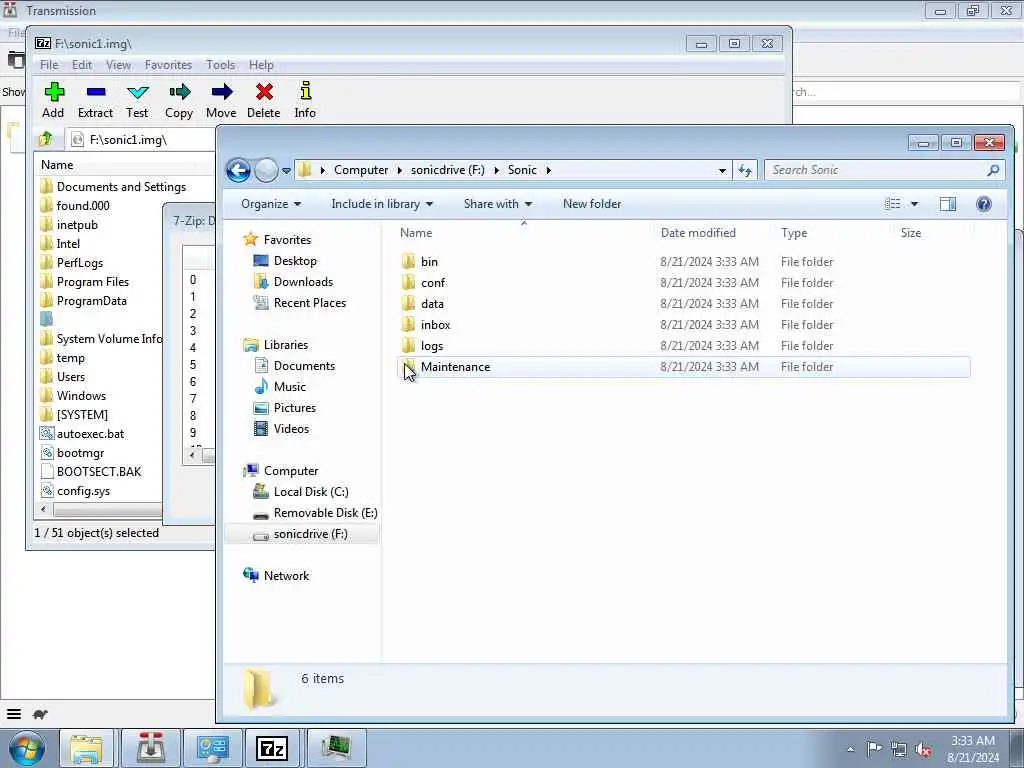Toggle Transmission turtle speed-limit icon
This screenshot has width=1024, height=768.
coord(40,714)
